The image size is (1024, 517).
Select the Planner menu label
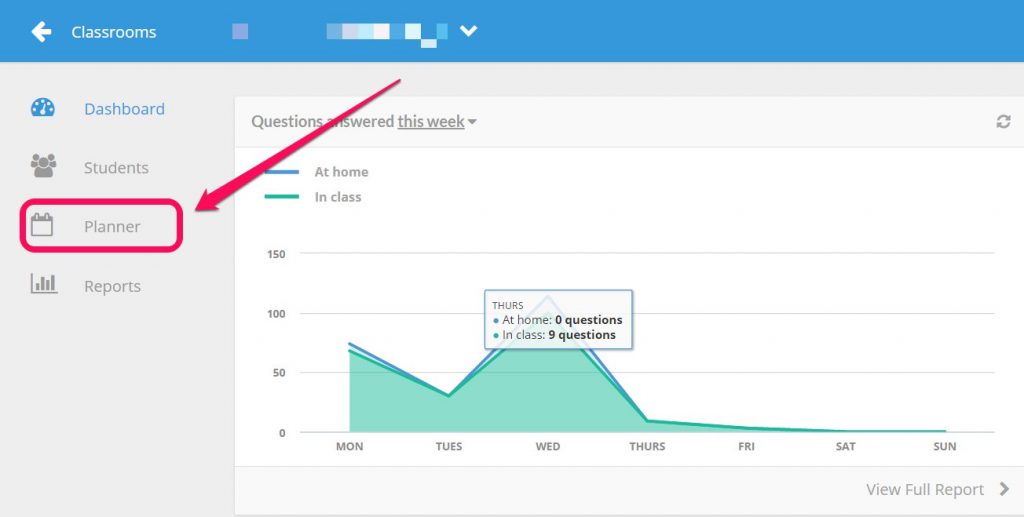(x=112, y=227)
